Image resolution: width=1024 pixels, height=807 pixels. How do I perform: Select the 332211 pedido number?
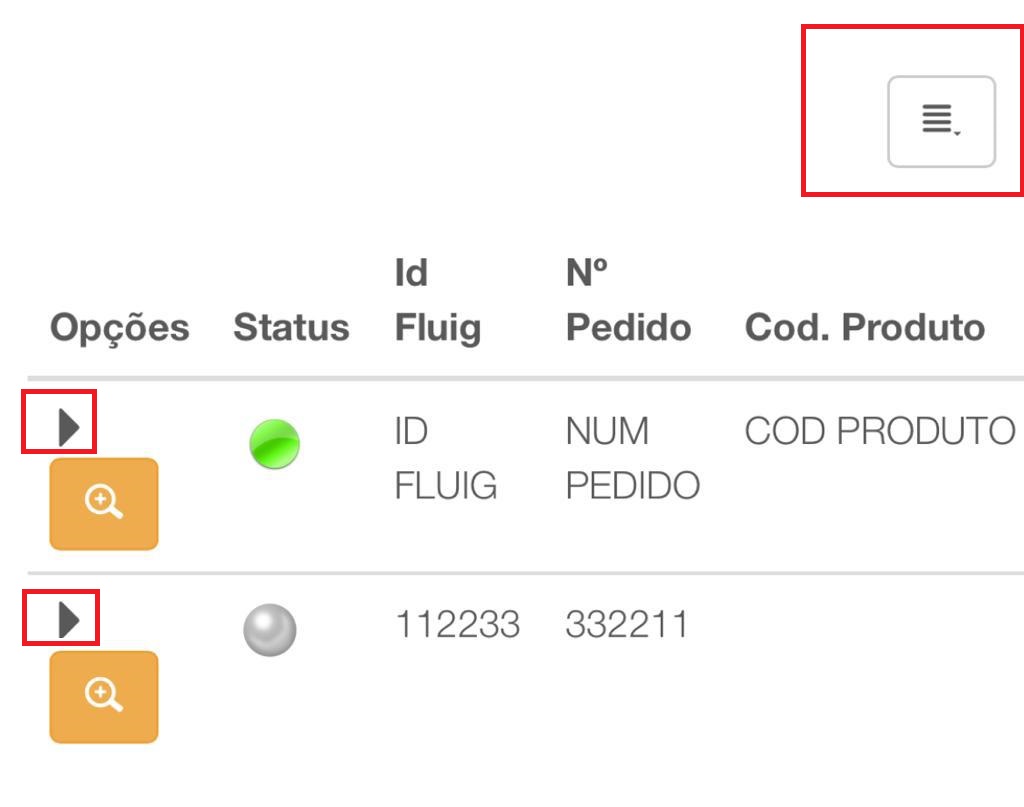[x=627, y=624]
